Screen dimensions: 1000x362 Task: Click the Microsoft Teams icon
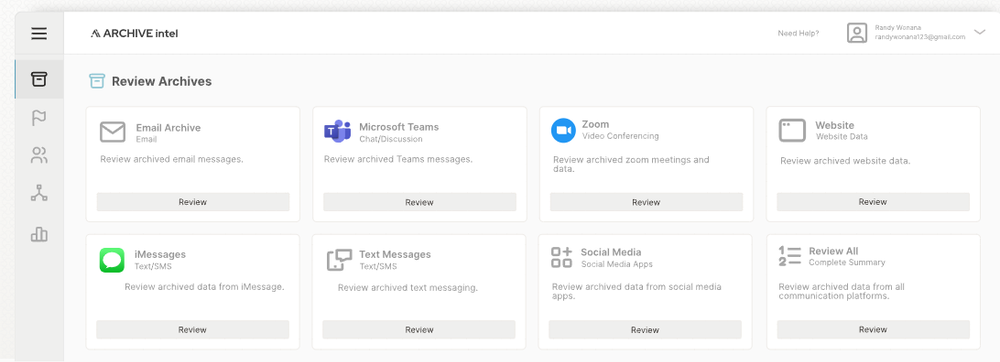click(x=337, y=131)
